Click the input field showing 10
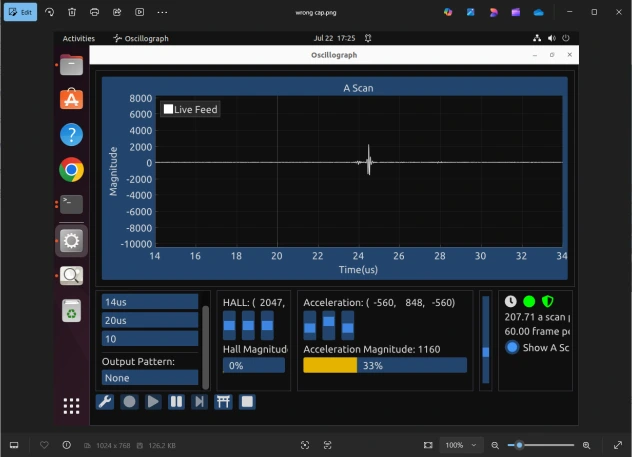The image size is (632, 457). tap(150, 339)
